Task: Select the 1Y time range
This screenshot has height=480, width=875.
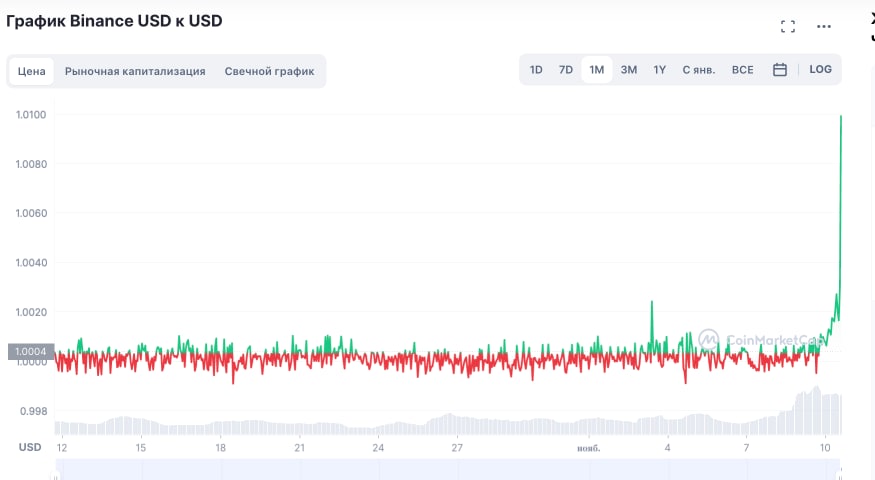Action: pyautogui.click(x=660, y=70)
